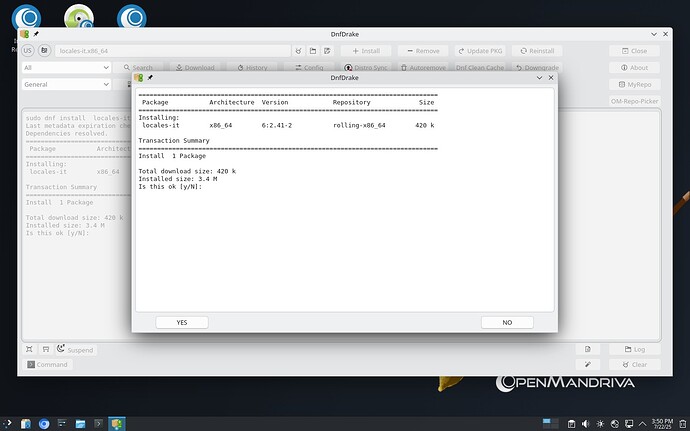Confirm the install with the YES button
Screen dimensions: 690x431
click(182, 322)
